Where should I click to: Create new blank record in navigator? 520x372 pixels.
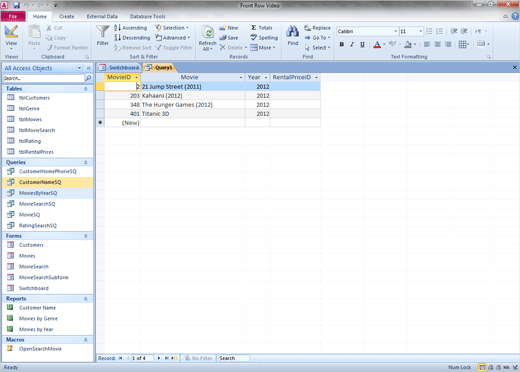pyautogui.click(x=174, y=358)
